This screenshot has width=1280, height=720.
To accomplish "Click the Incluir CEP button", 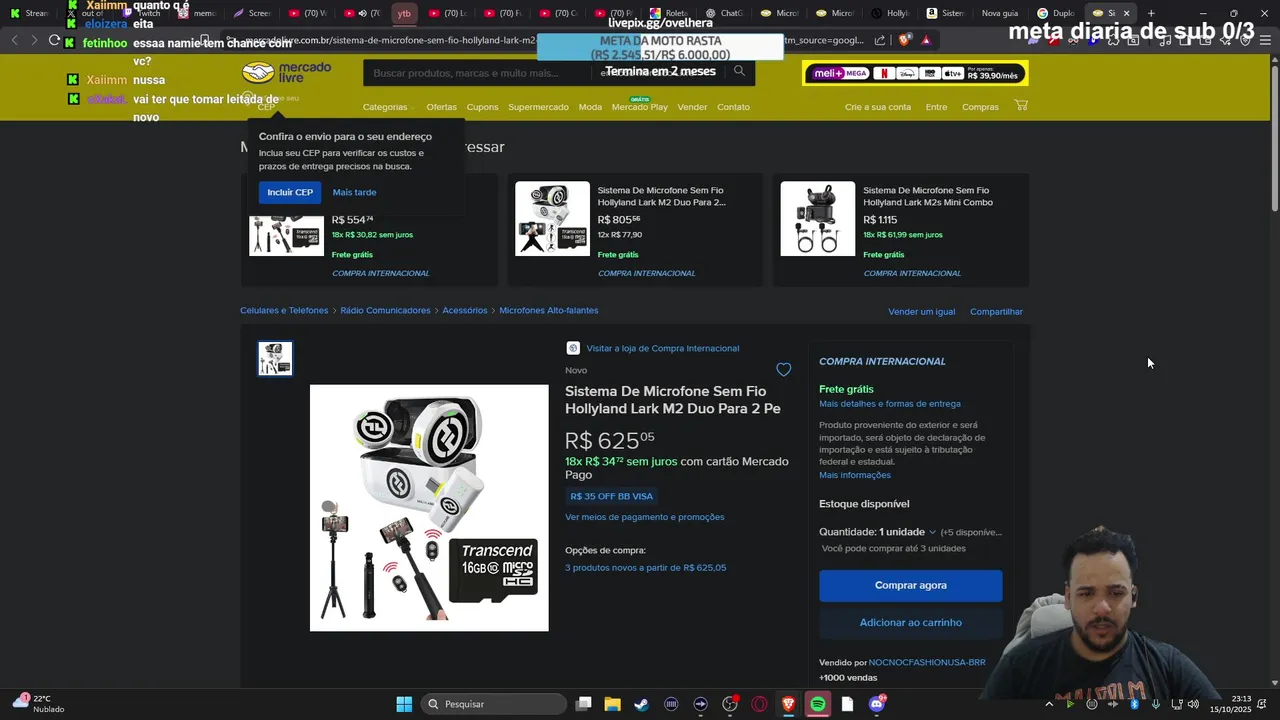I will pyautogui.click(x=290, y=192).
